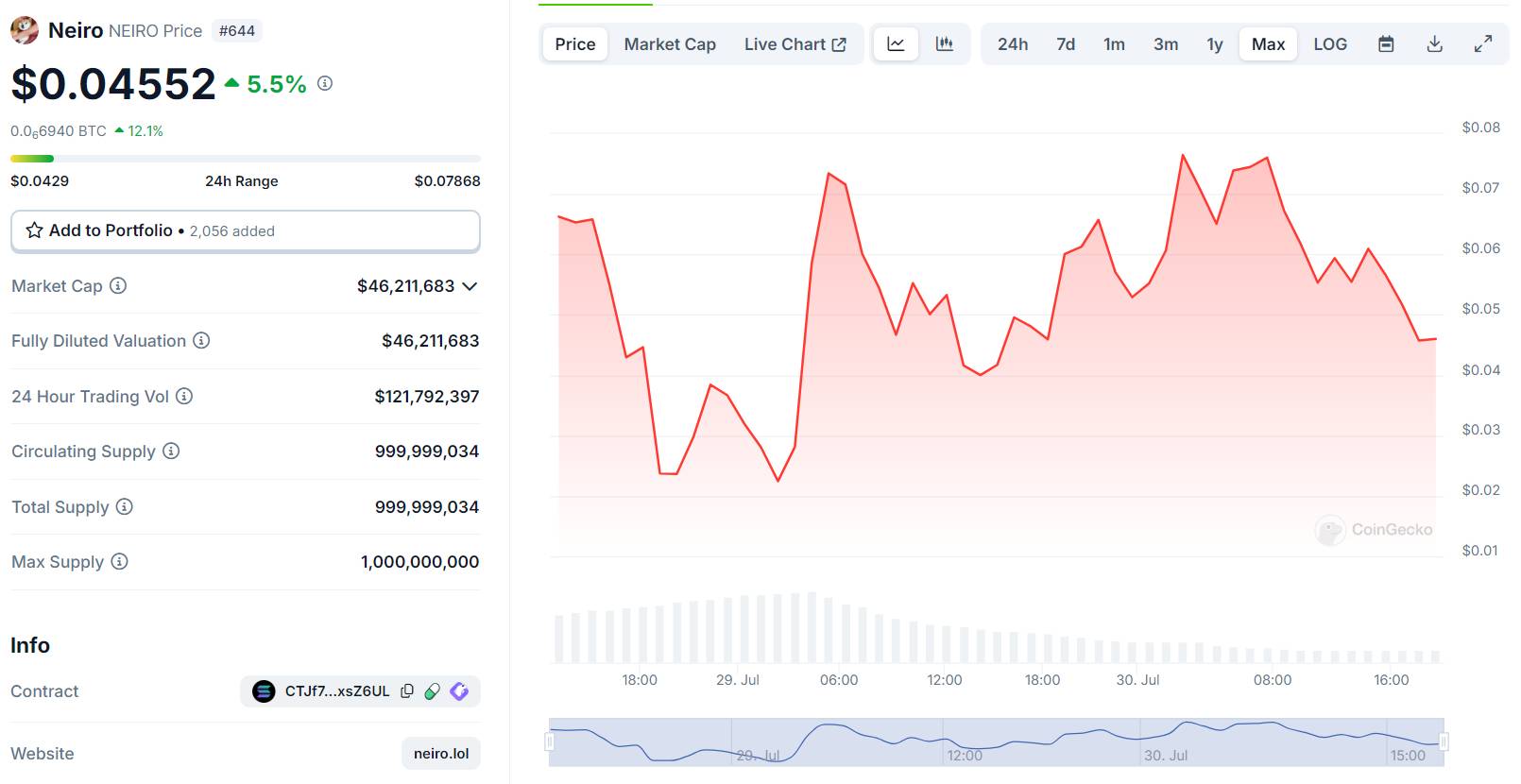The height and width of the screenshot is (784, 1521).
Task: Click the Solana chain icon in Contract
Action: [x=264, y=691]
